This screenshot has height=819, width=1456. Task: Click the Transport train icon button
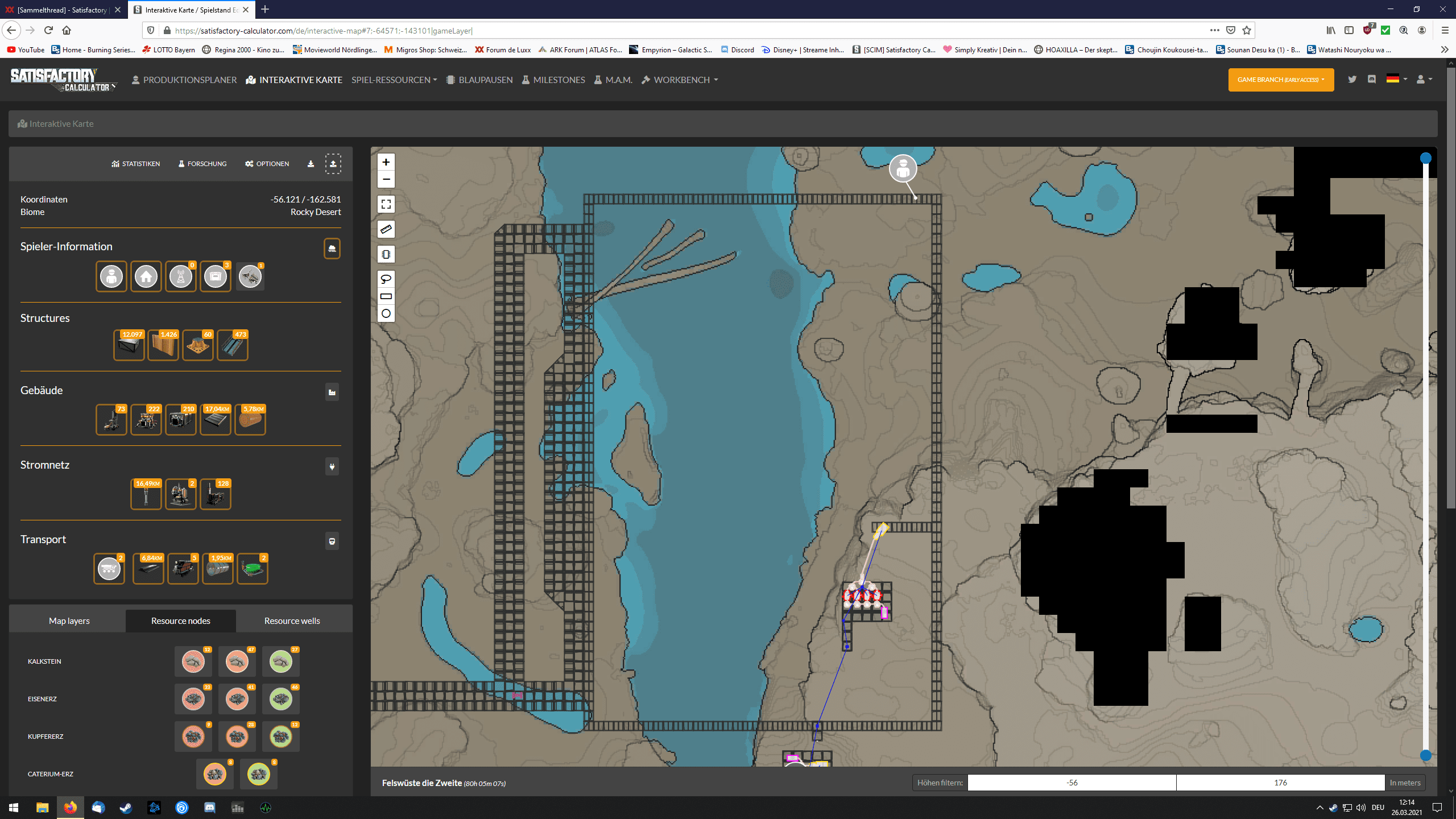(332, 541)
